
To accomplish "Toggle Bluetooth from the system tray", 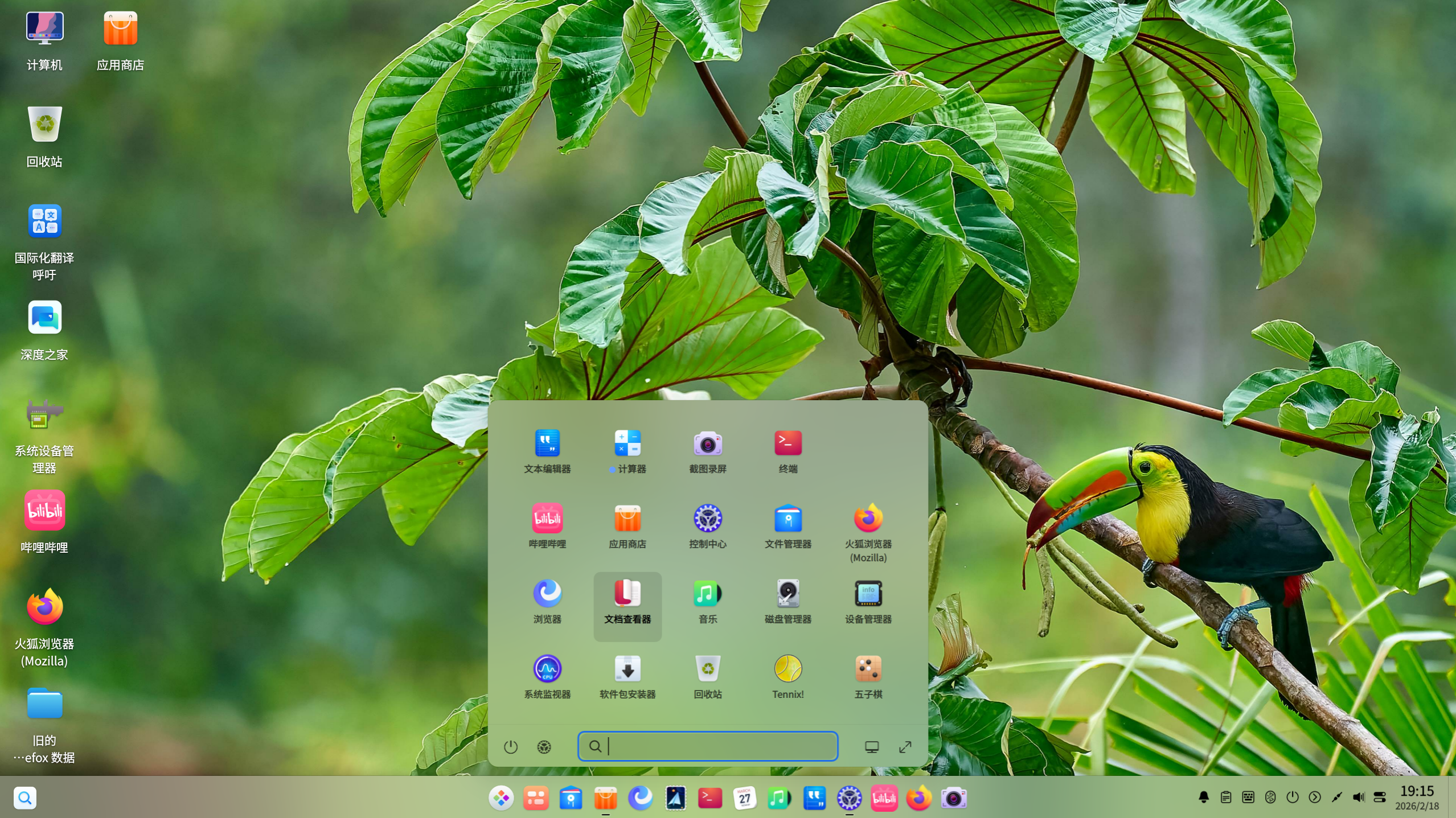I will (1270, 798).
